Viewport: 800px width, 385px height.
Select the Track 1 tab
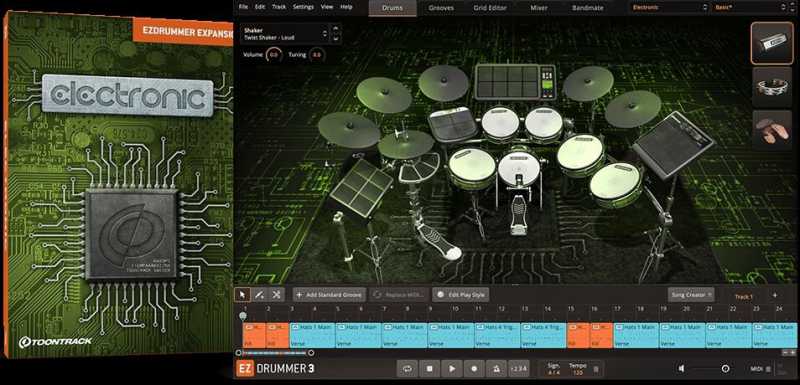click(x=743, y=296)
